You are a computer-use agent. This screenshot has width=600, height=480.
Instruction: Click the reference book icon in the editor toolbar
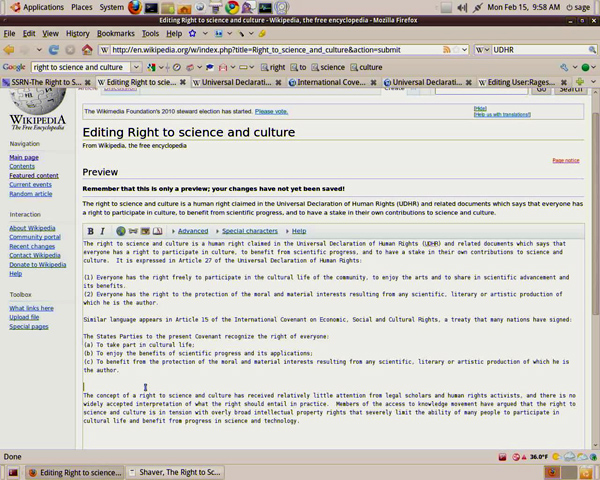tap(157, 231)
